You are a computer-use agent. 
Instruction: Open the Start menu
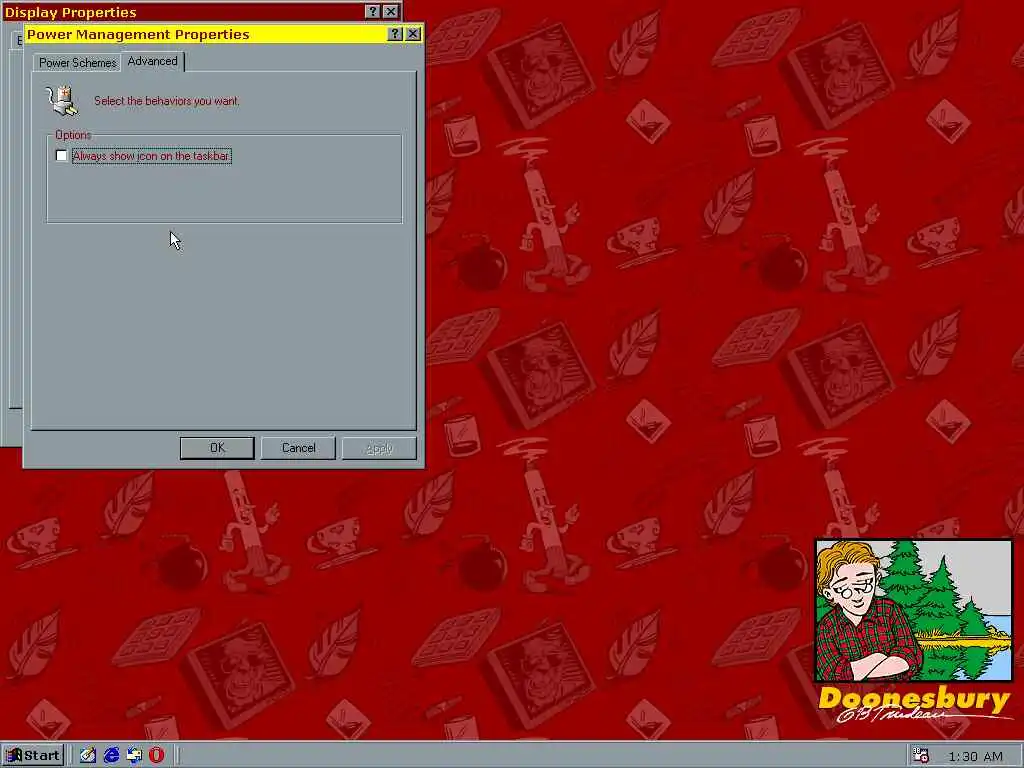[33, 756]
